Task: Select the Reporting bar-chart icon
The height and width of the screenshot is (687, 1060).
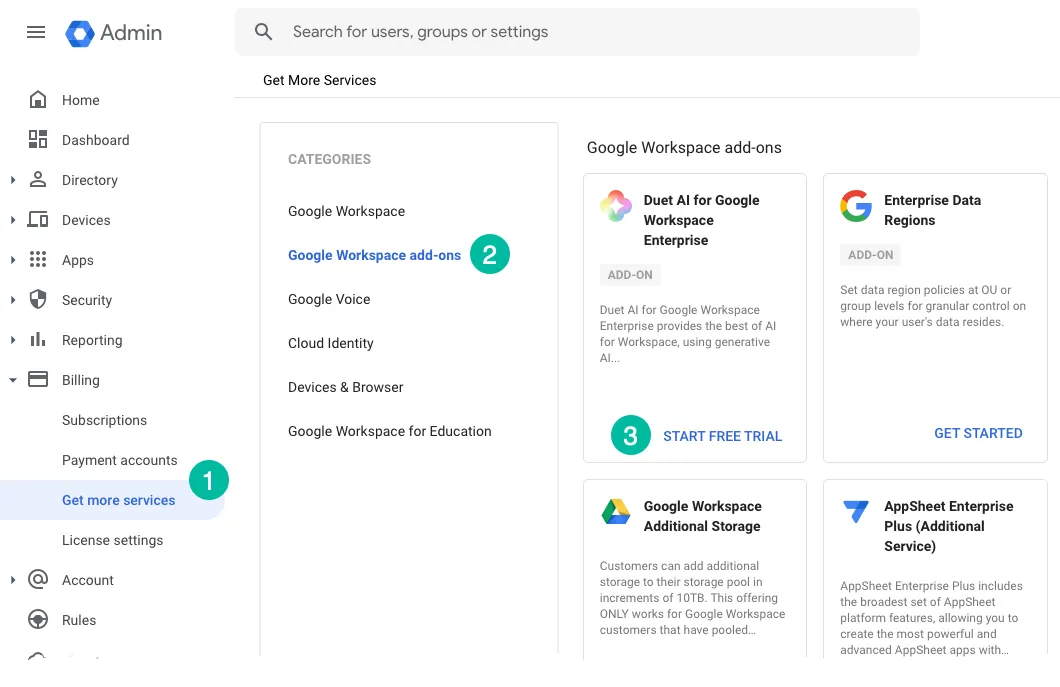Action: pyautogui.click(x=40, y=340)
